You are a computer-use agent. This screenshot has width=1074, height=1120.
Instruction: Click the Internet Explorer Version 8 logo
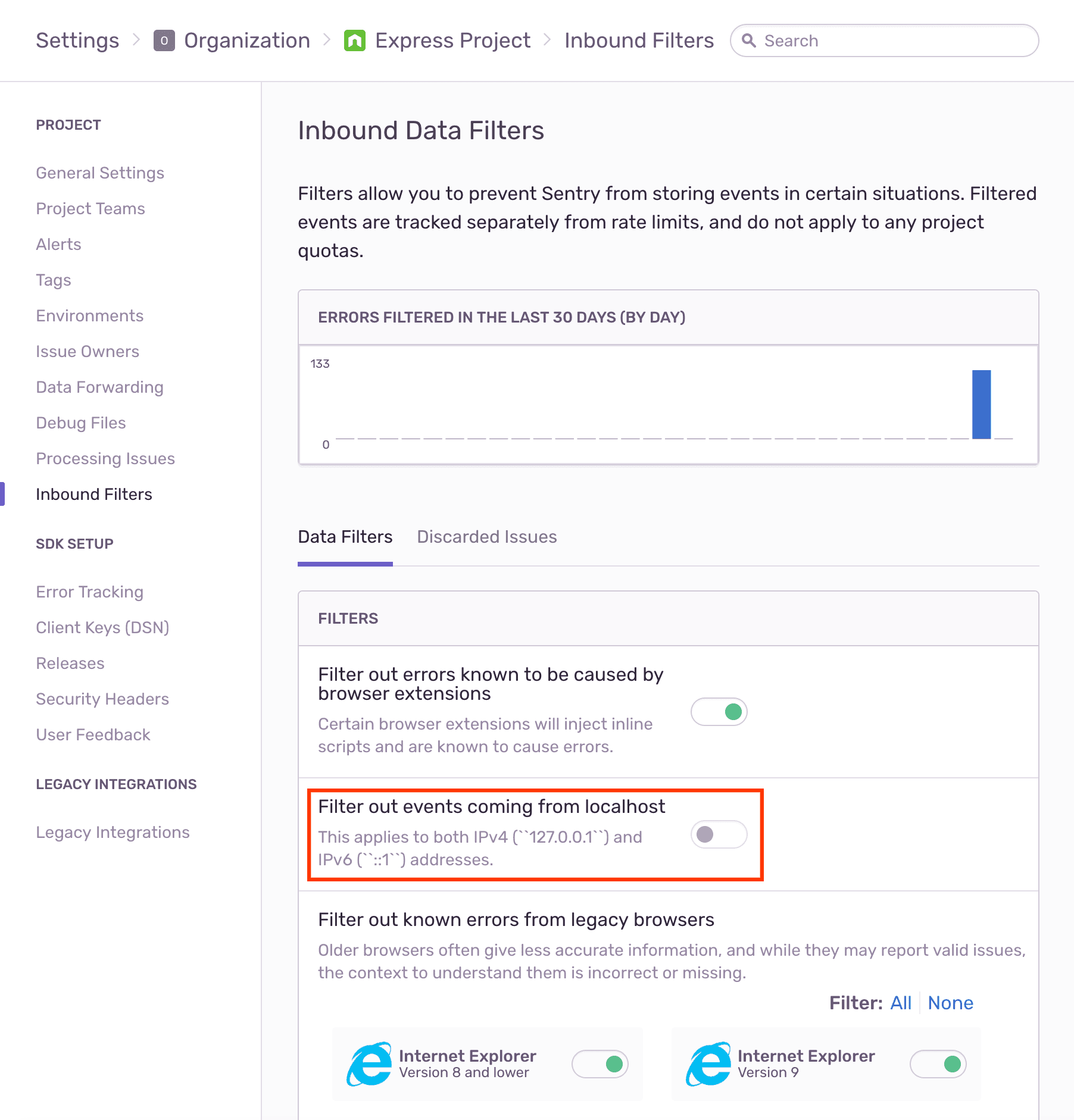[369, 1064]
